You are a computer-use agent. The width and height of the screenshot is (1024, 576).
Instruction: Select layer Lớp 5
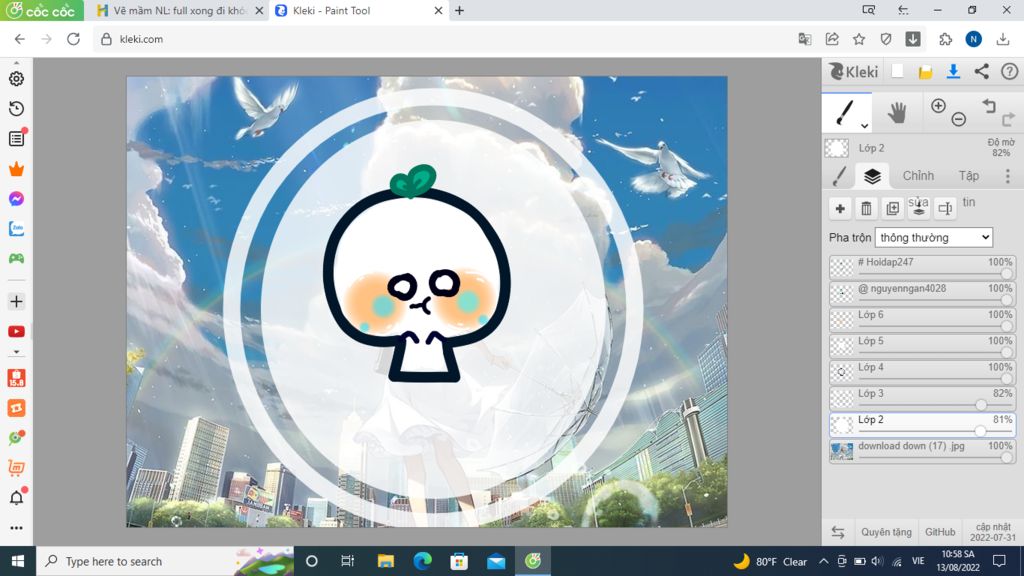(x=922, y=345)
